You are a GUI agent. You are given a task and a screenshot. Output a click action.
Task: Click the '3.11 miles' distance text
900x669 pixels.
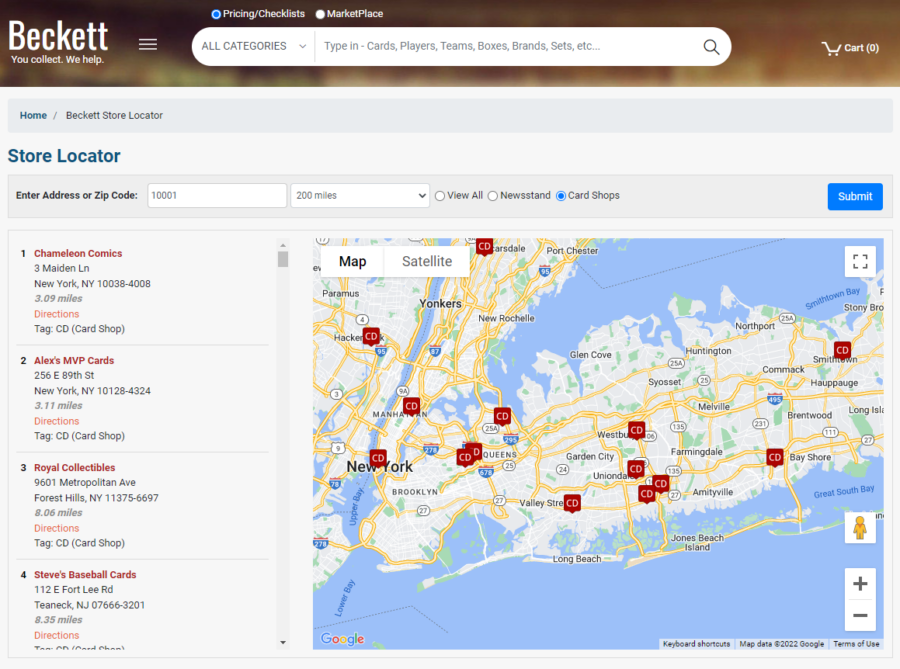point(58,406)
